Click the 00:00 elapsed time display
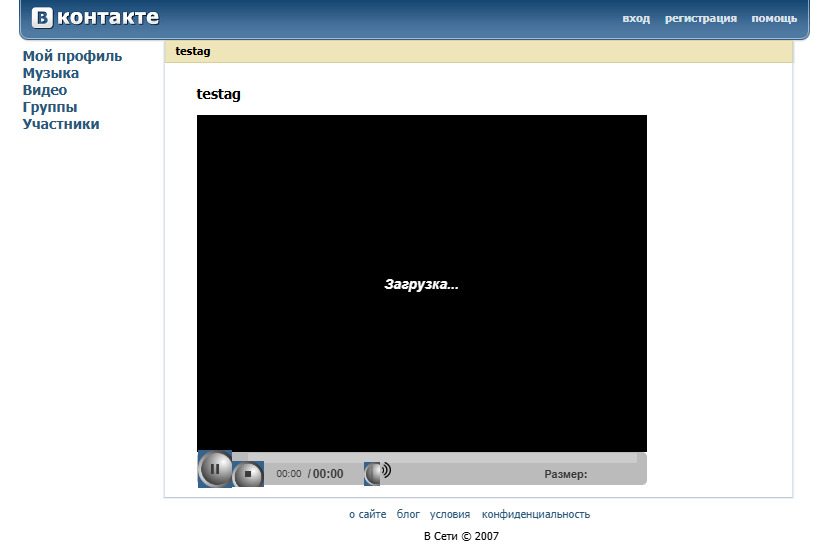Viewport: 819px width, 551px height. tap(288, 474)
